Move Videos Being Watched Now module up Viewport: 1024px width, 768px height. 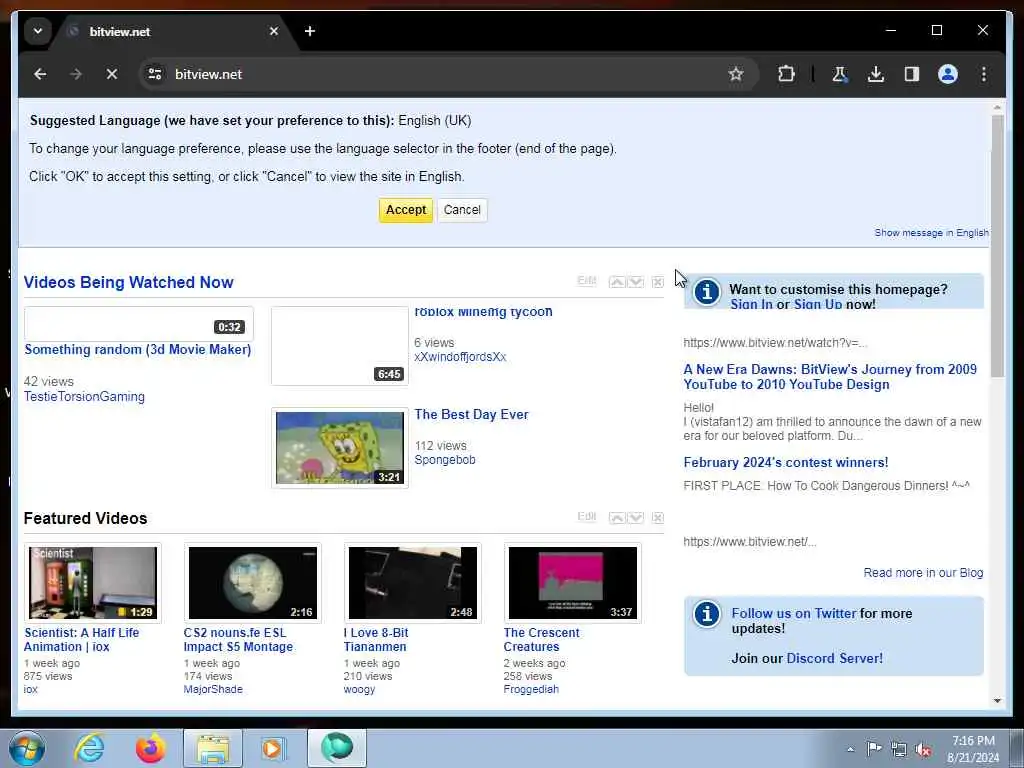point(616,282)
